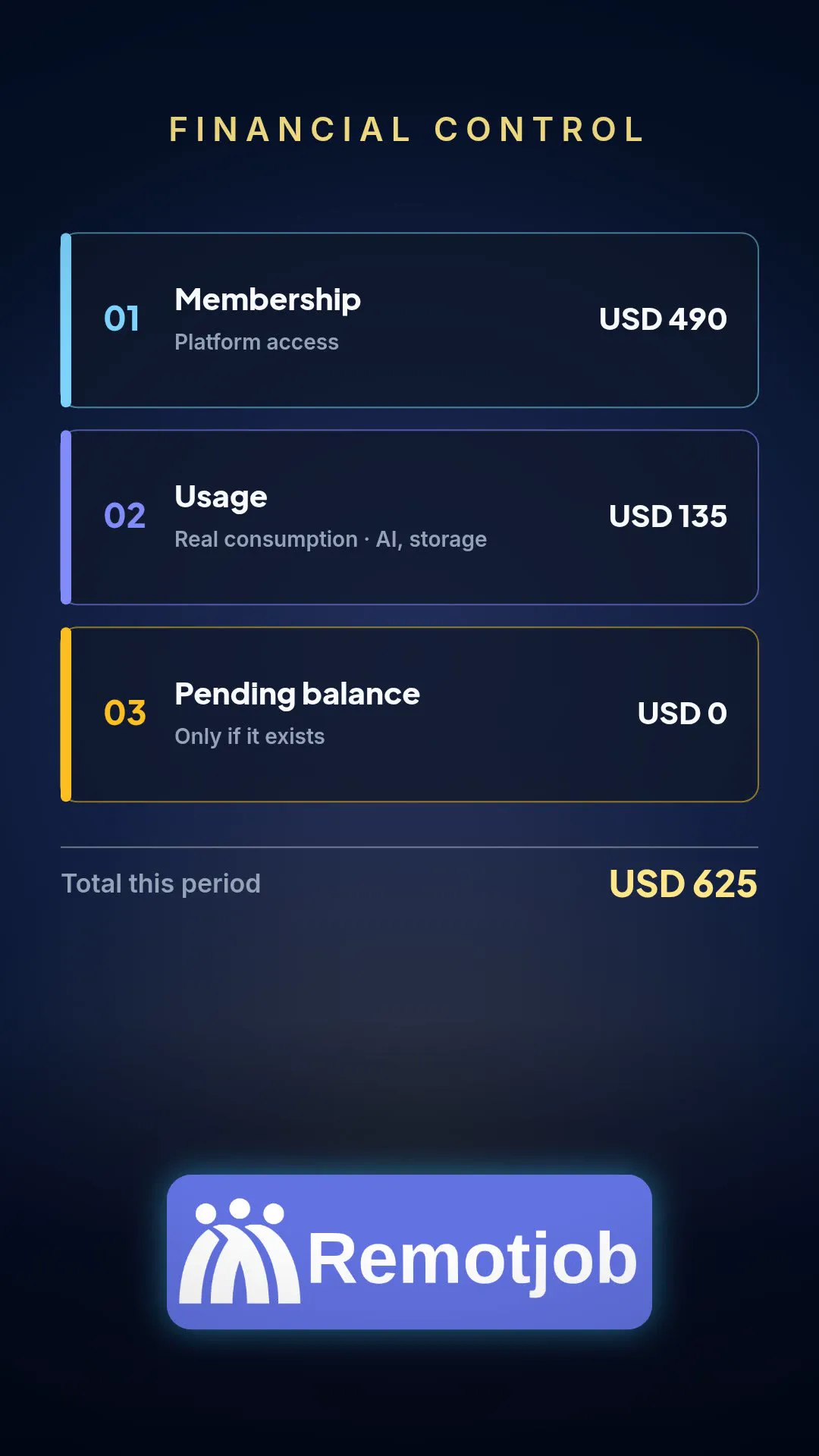Click the Total this period label
The image size is (819, 1456).
pyautogui.click(x=161, y=883)
